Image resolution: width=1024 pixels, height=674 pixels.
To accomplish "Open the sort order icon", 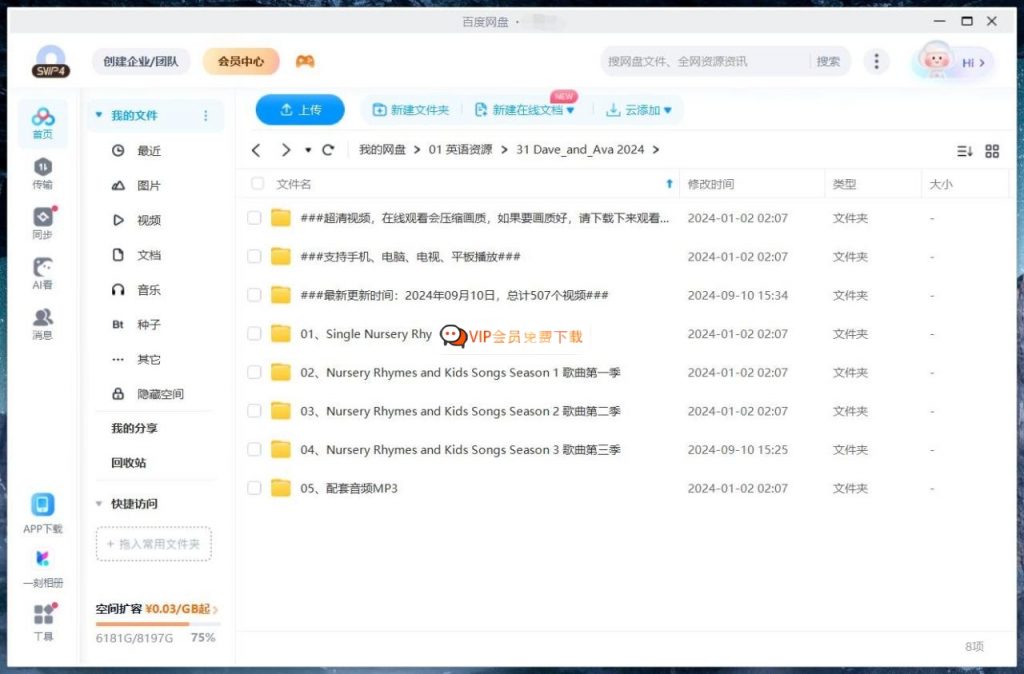I will (965, 152).
